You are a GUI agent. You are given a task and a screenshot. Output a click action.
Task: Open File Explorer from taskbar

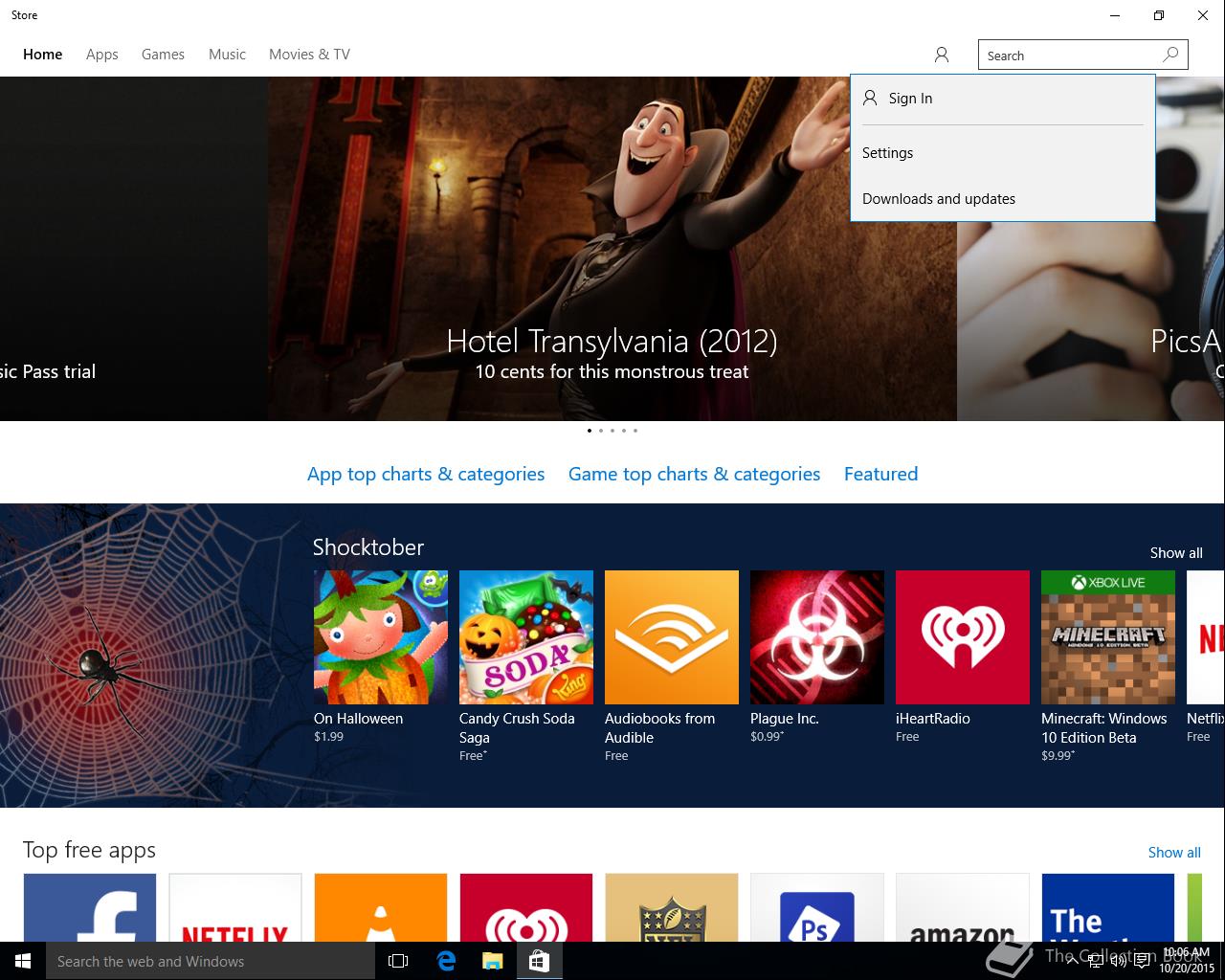492,961
